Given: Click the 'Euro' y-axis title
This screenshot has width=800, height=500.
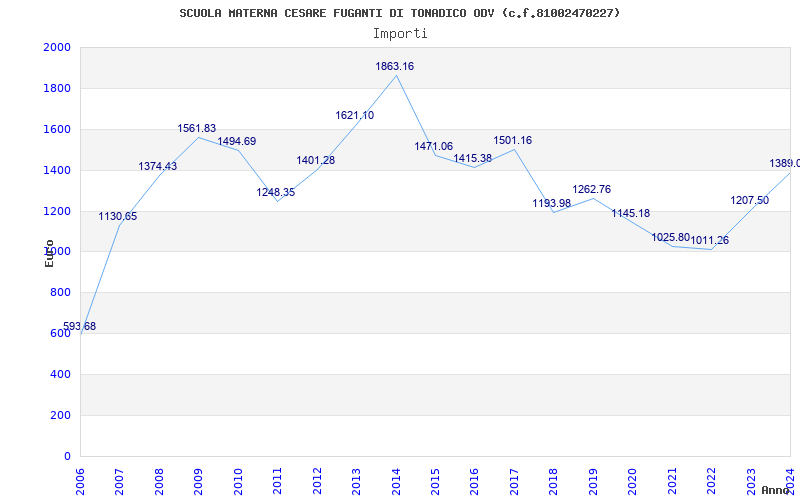Looking at the screenshot, I should [49, 253].
